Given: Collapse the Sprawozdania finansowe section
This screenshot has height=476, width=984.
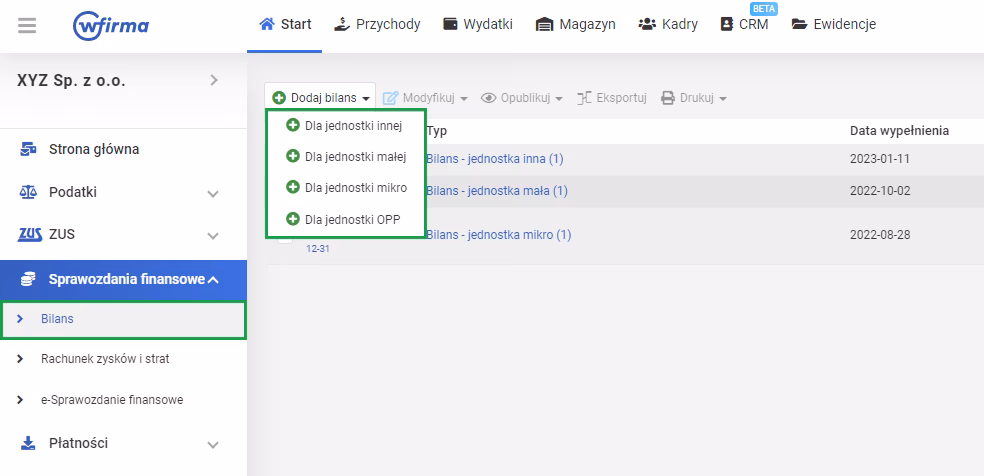Looking at the screenshot, I should point(212,279).
